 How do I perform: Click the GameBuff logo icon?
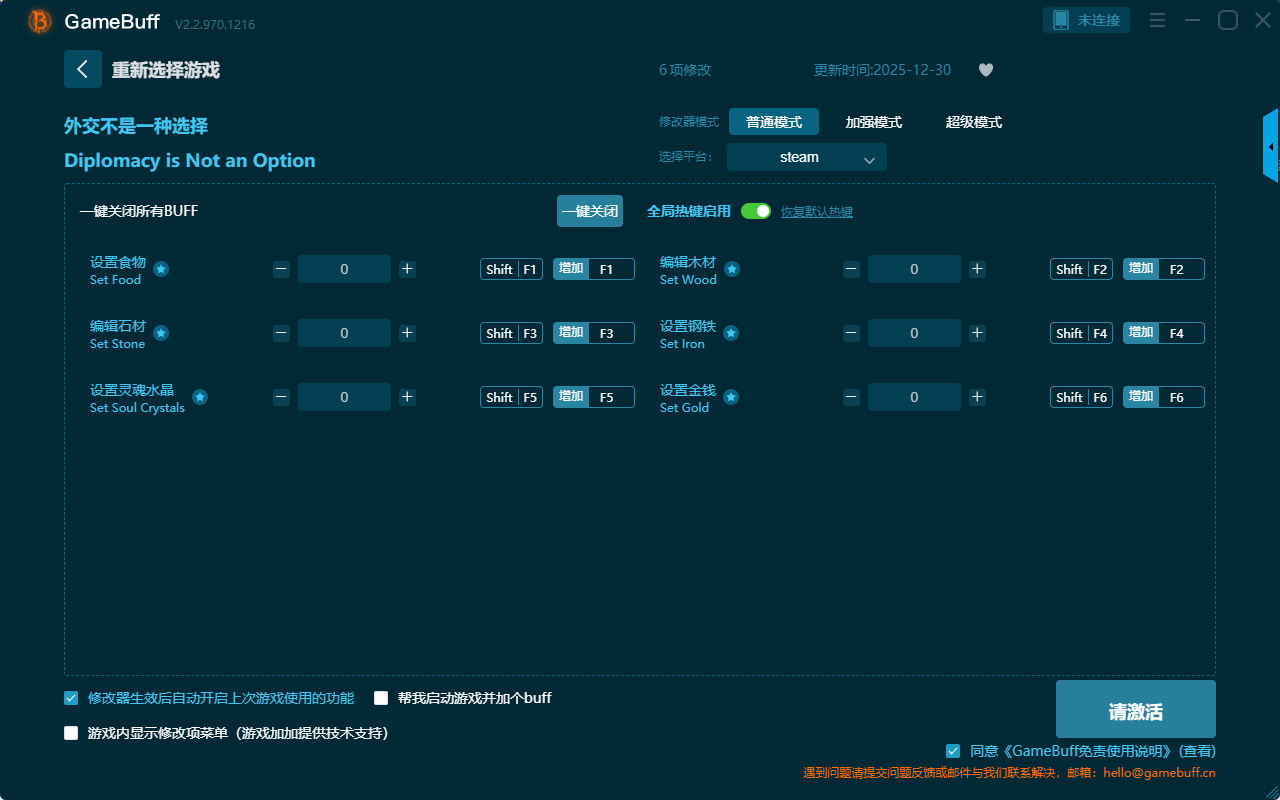40,21
